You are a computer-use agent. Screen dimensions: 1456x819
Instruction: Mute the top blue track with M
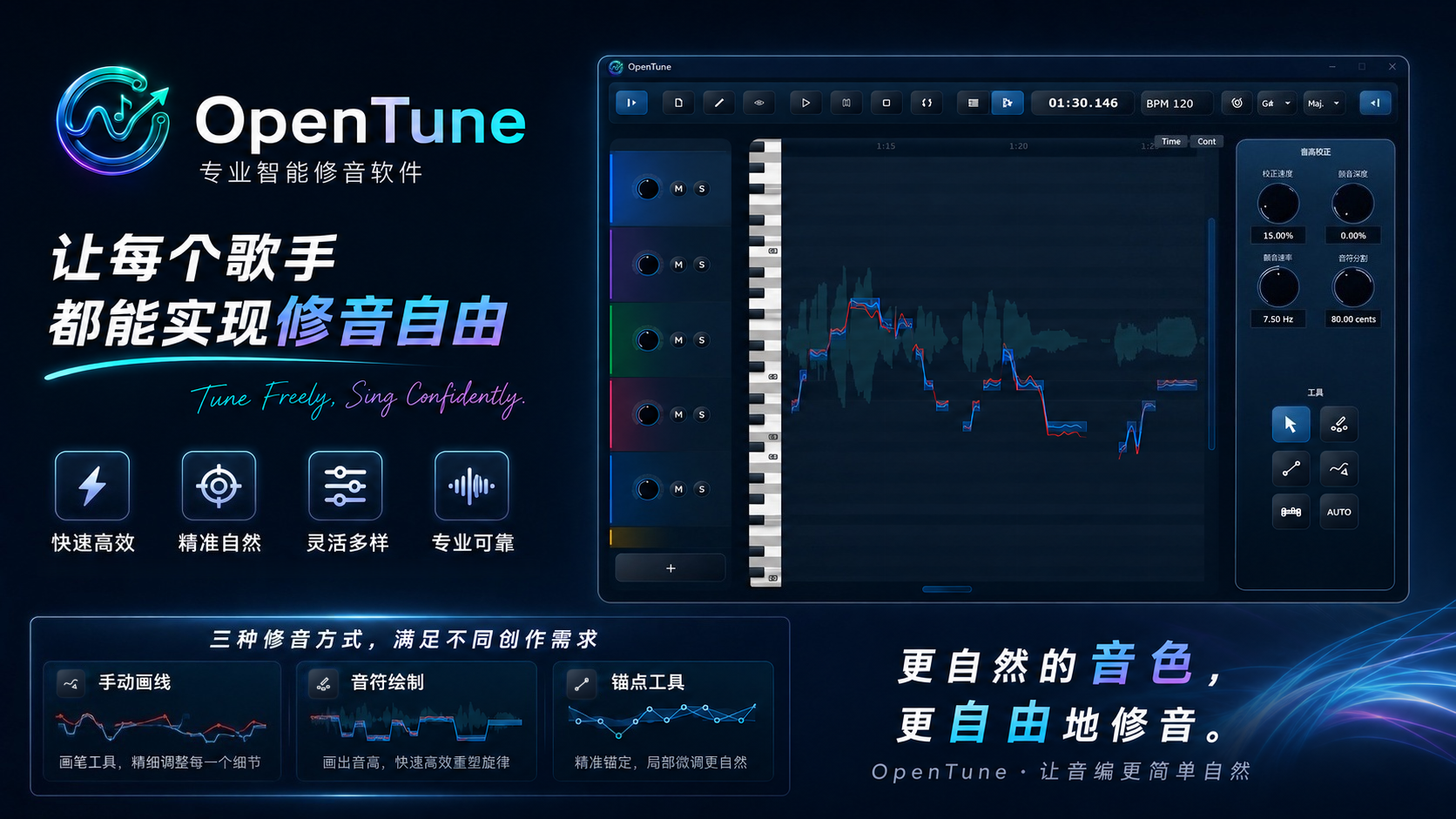point(678,189)
